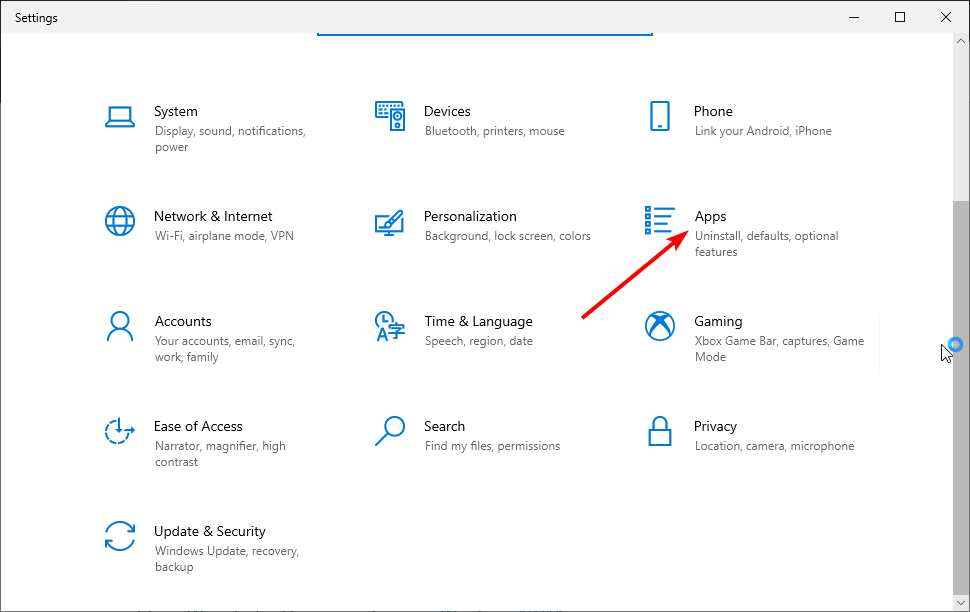The image size is (970, 612).
Task: Open the Update & Security label
Action: [x=210, y=531]
